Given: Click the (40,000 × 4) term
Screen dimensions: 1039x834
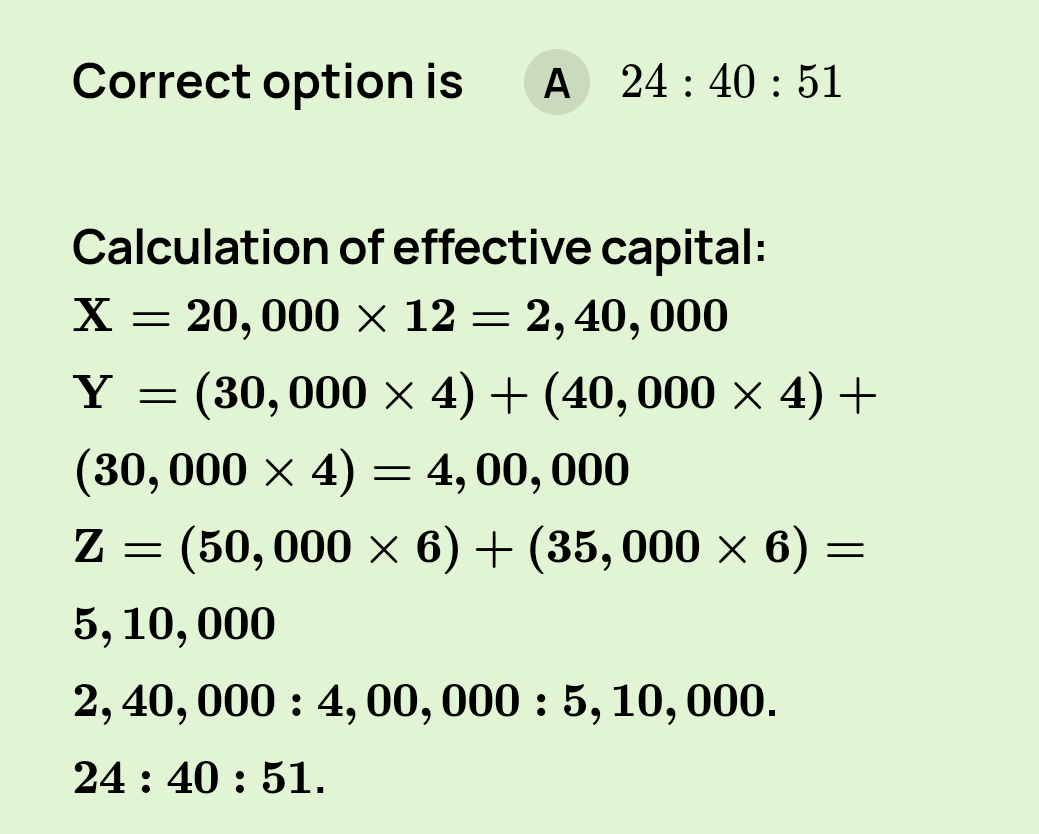Looking at the screenshot, I should point(682,394).
